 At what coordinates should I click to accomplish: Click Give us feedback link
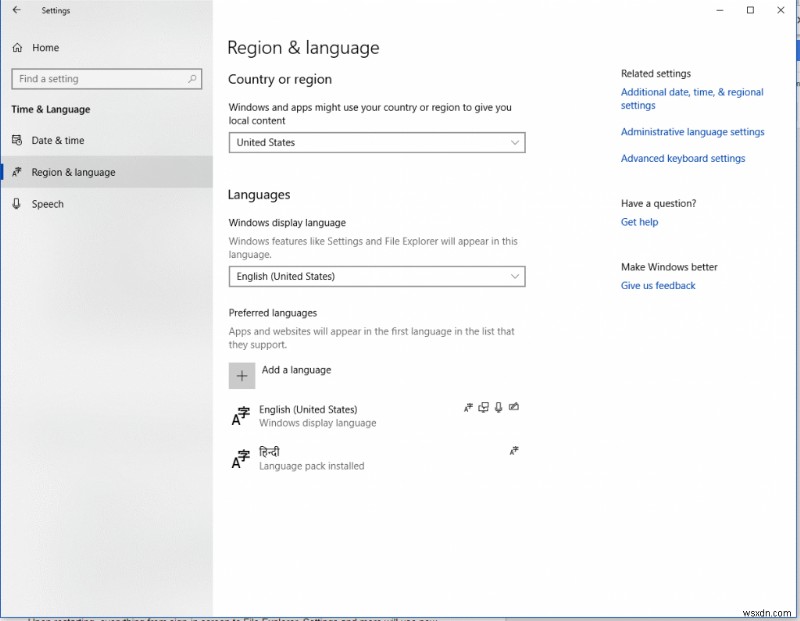coord(658,286)
